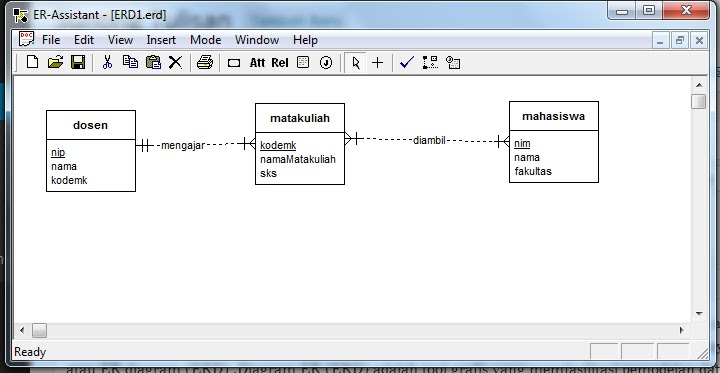Activate the pointer selection mode
The image size is (720, 373).
point(355,63)
